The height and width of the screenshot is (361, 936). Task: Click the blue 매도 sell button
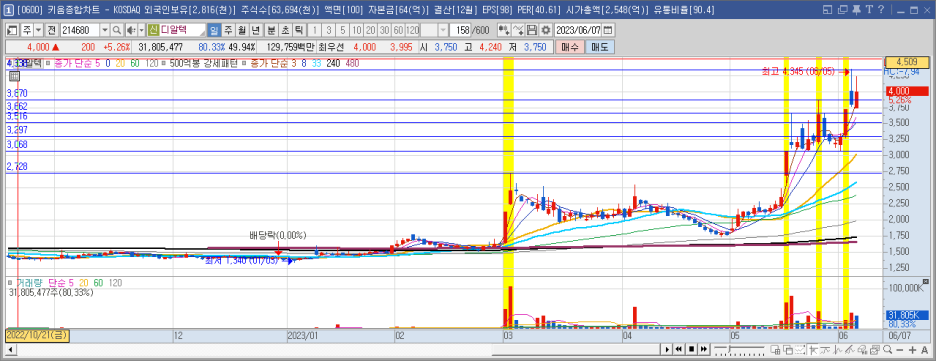(x=599, y=47)
